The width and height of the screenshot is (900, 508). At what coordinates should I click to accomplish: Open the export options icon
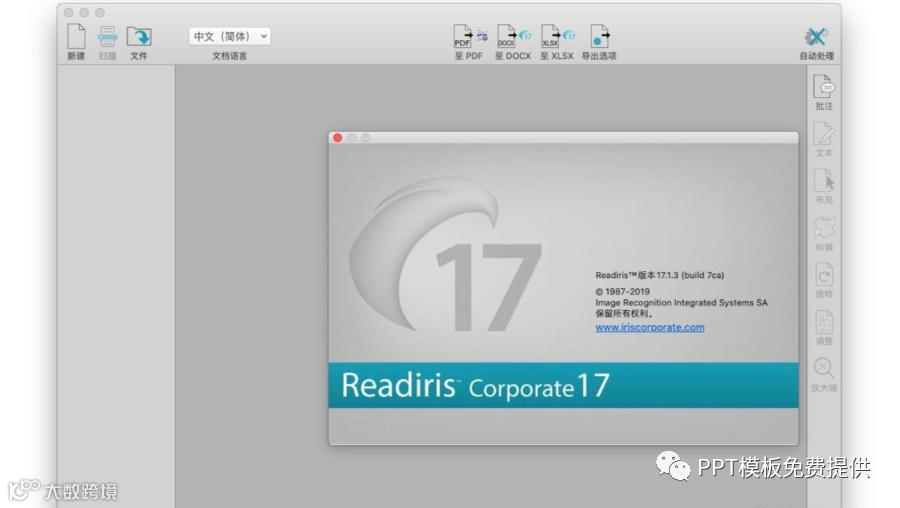click(x=599, y=36)
